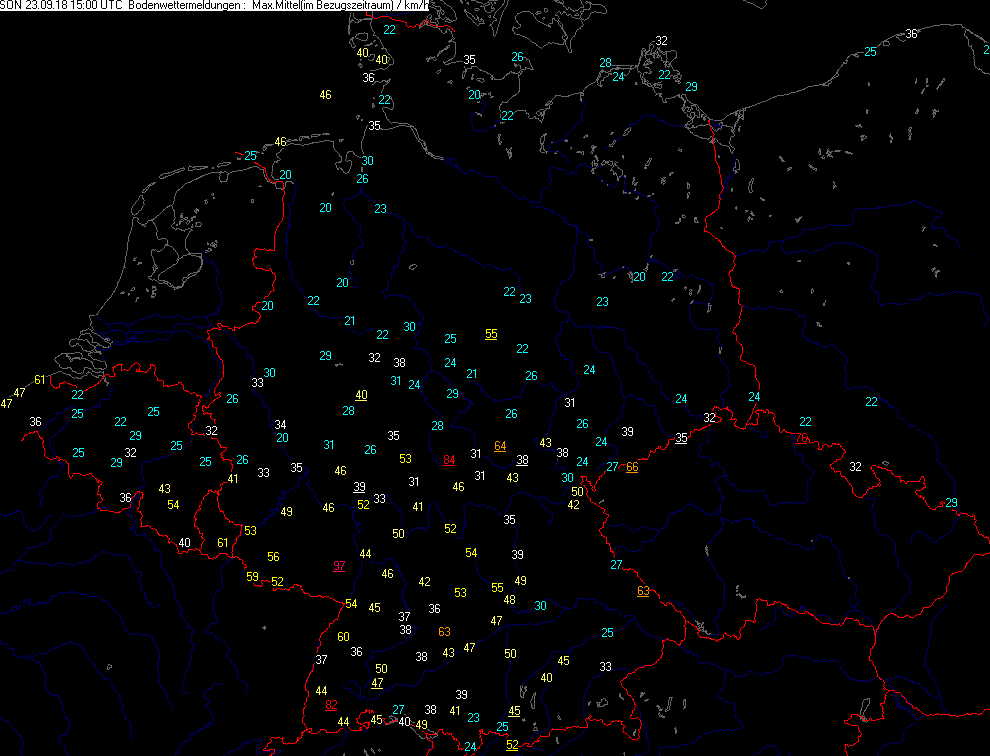Click the orange underlined 66 station value
This screenshot has height=756, width=990.
632,467
